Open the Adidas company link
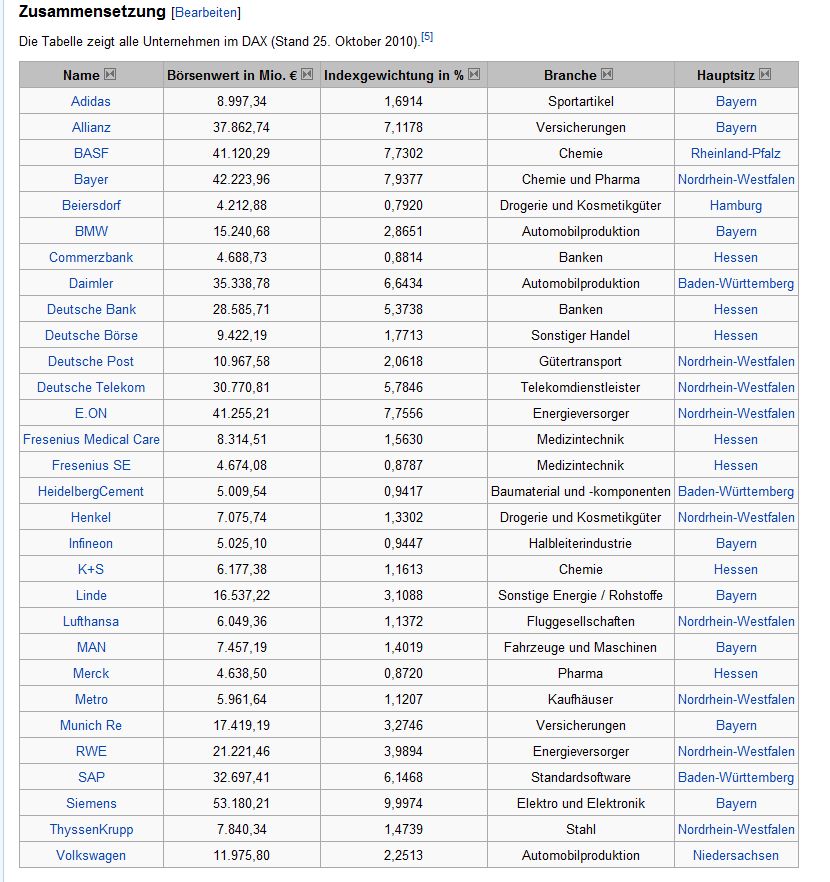The image size is (830, 882). click(x=91, y=101)
